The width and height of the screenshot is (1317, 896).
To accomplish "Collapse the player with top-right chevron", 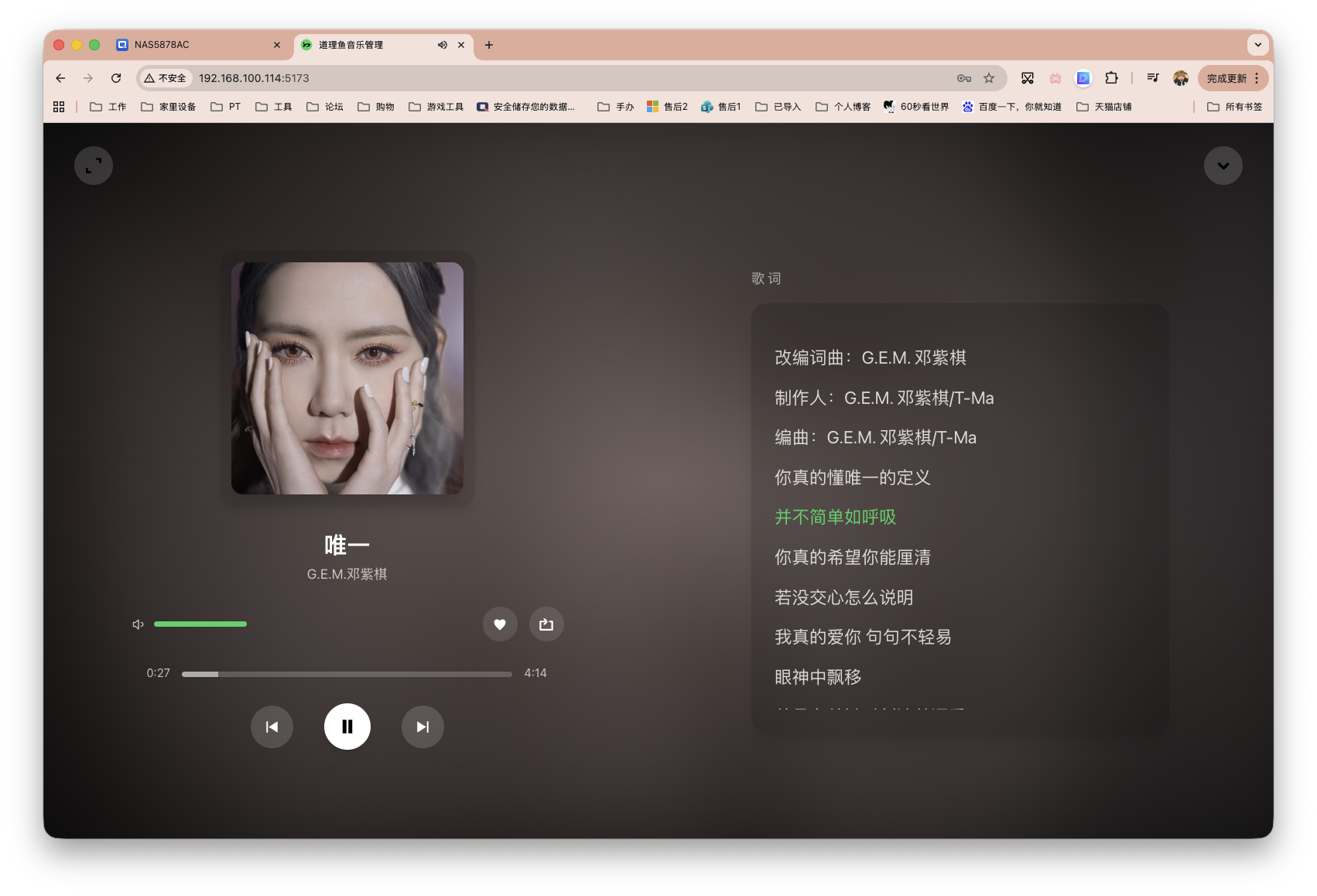I will pyautogui.click(x=1223, y=165).
